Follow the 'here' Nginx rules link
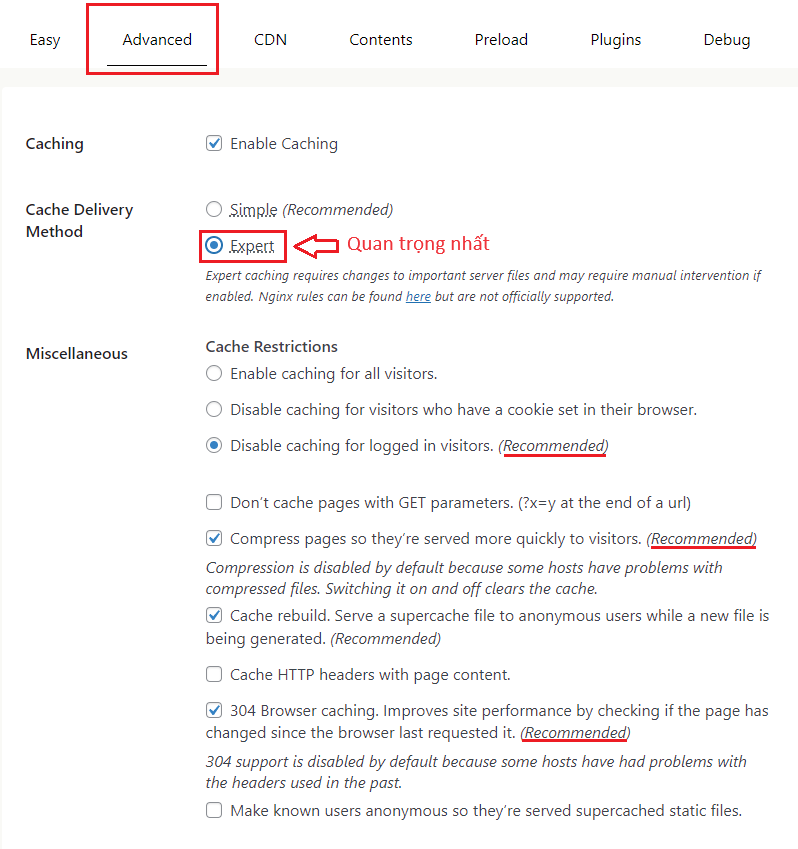Screen dimensions: 798x849 (x=418, y=297)
